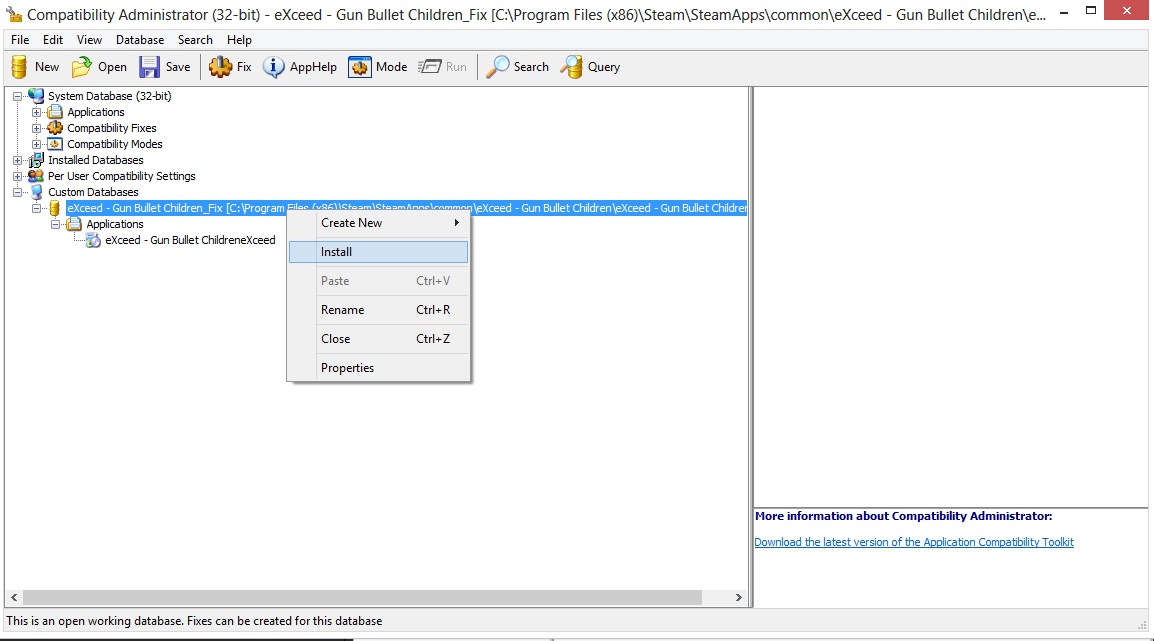Select the Per User Compatibility Settings label
Image resolution: width=1154 pixels, height=641 pixels.
tap(121, 176)
